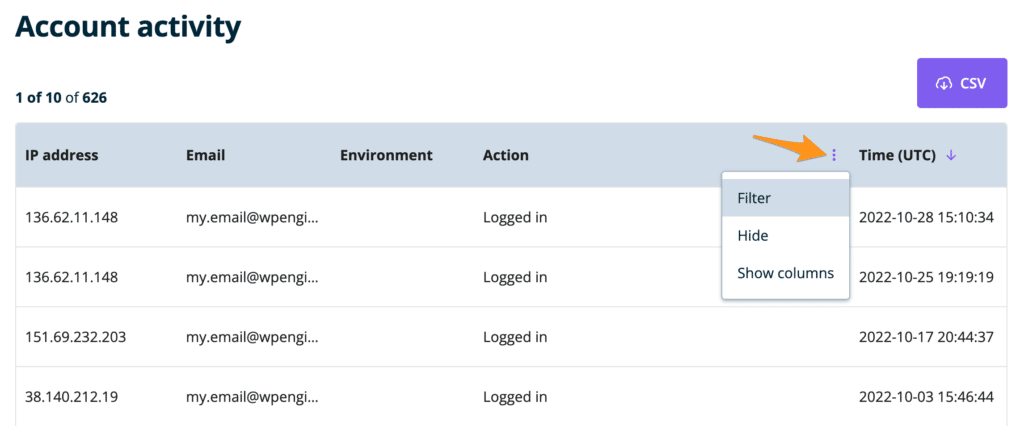Image resolution: width=1024 pixels, height=426 pixels.
Task: Click Logged in for the 38.140.212.19 row
Action: (515, 397)
